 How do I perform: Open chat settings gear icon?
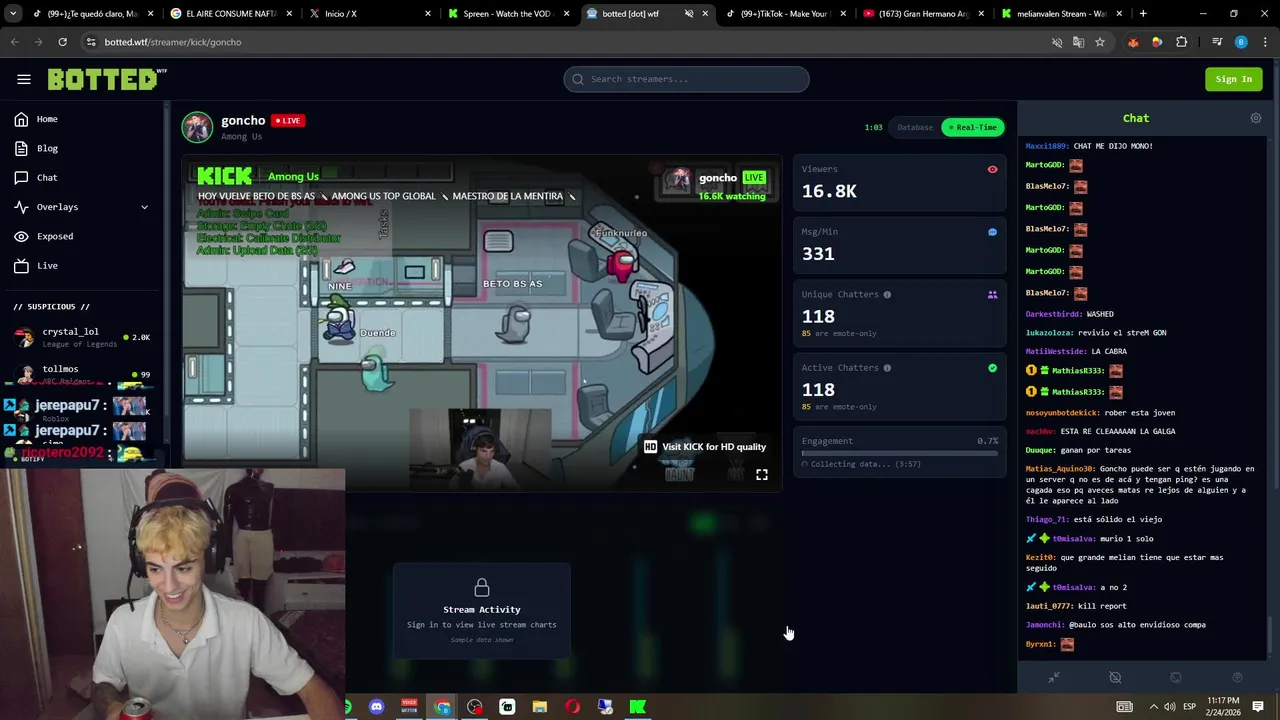1256,118
